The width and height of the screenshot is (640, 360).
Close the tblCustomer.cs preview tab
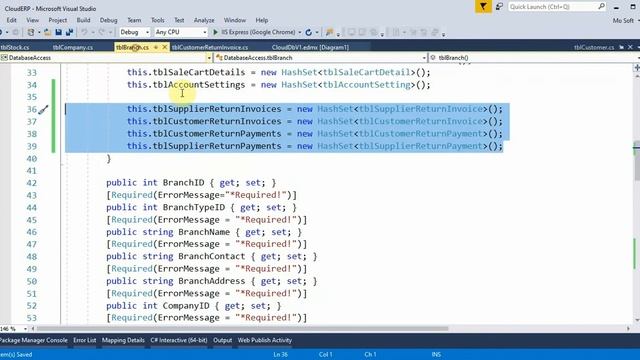click(x=630, y=47)
